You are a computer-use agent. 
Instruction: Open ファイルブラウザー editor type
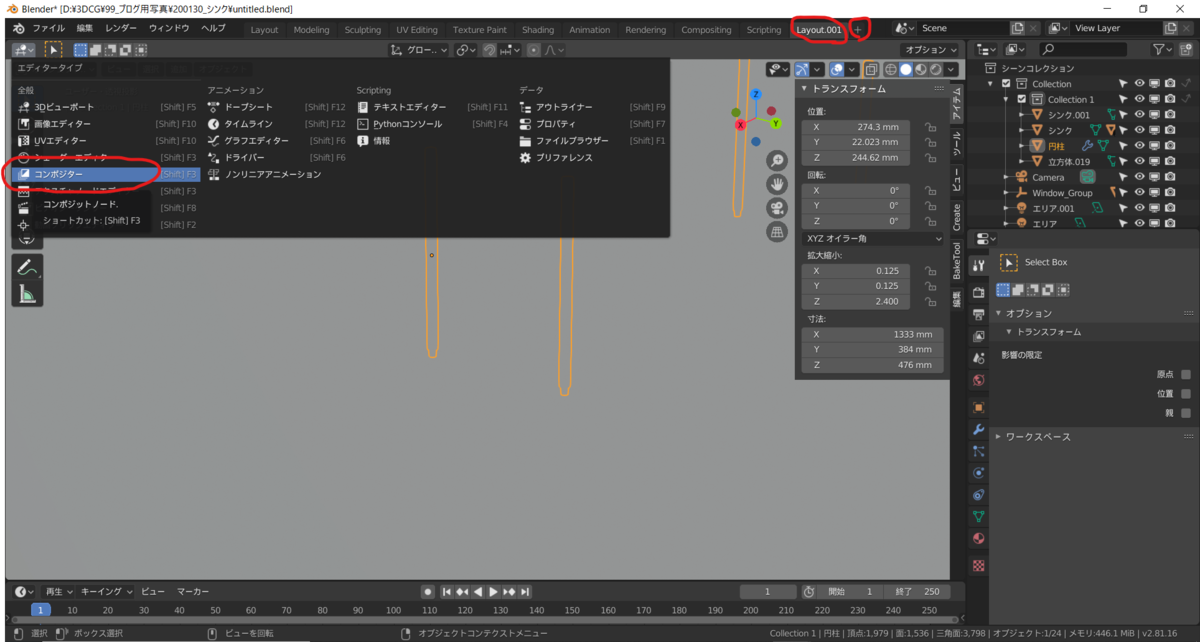593,141
